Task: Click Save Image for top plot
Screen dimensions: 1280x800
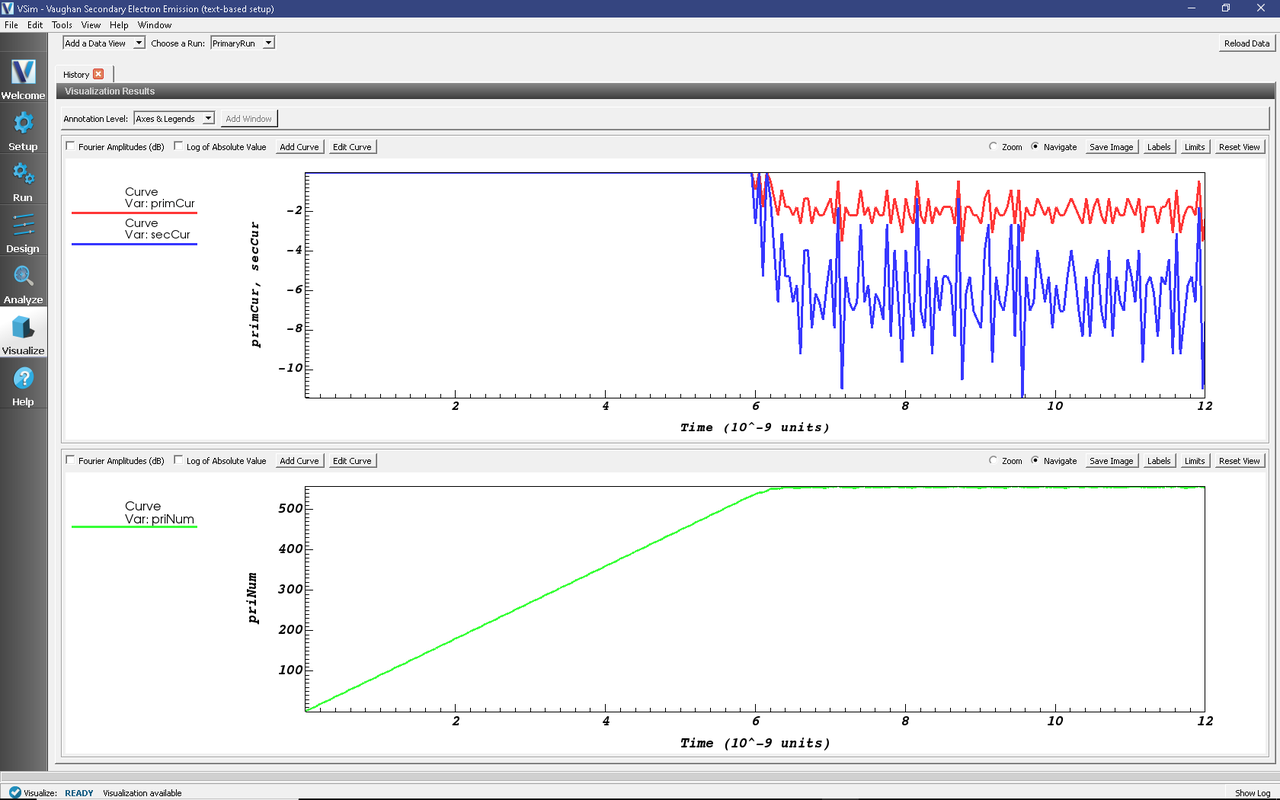Action: (x=1111, y=147)
